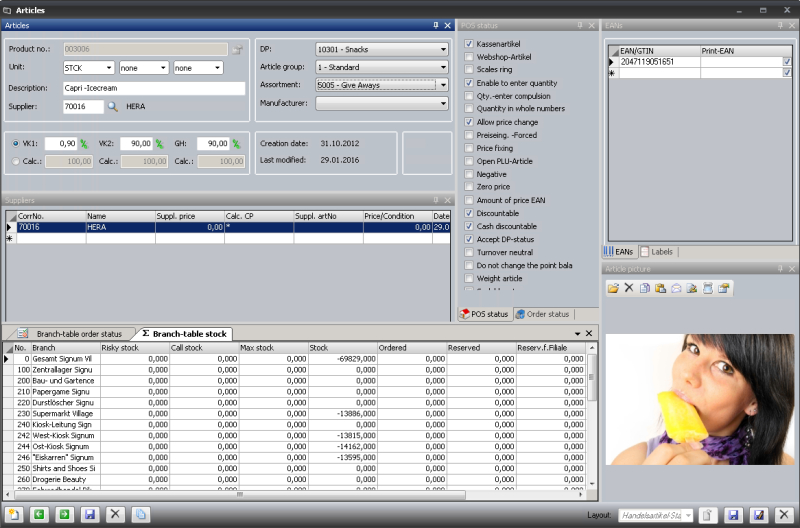Click the icon beside Product no. field
Screen dimensions: 800x528
point(237,49)
